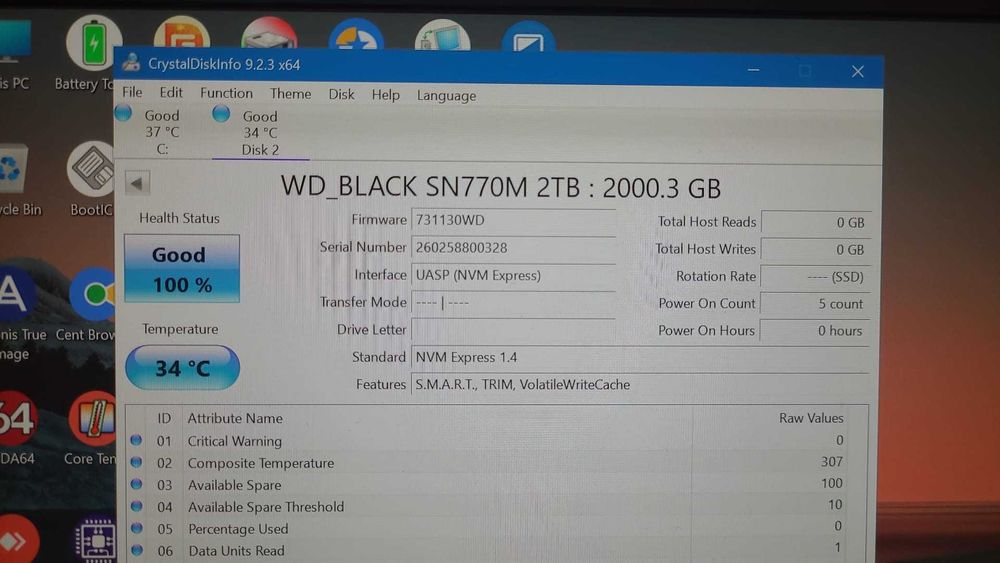Click the empty Drive Letter field
Screen dimensions: 1000x563
click(513, 330)
